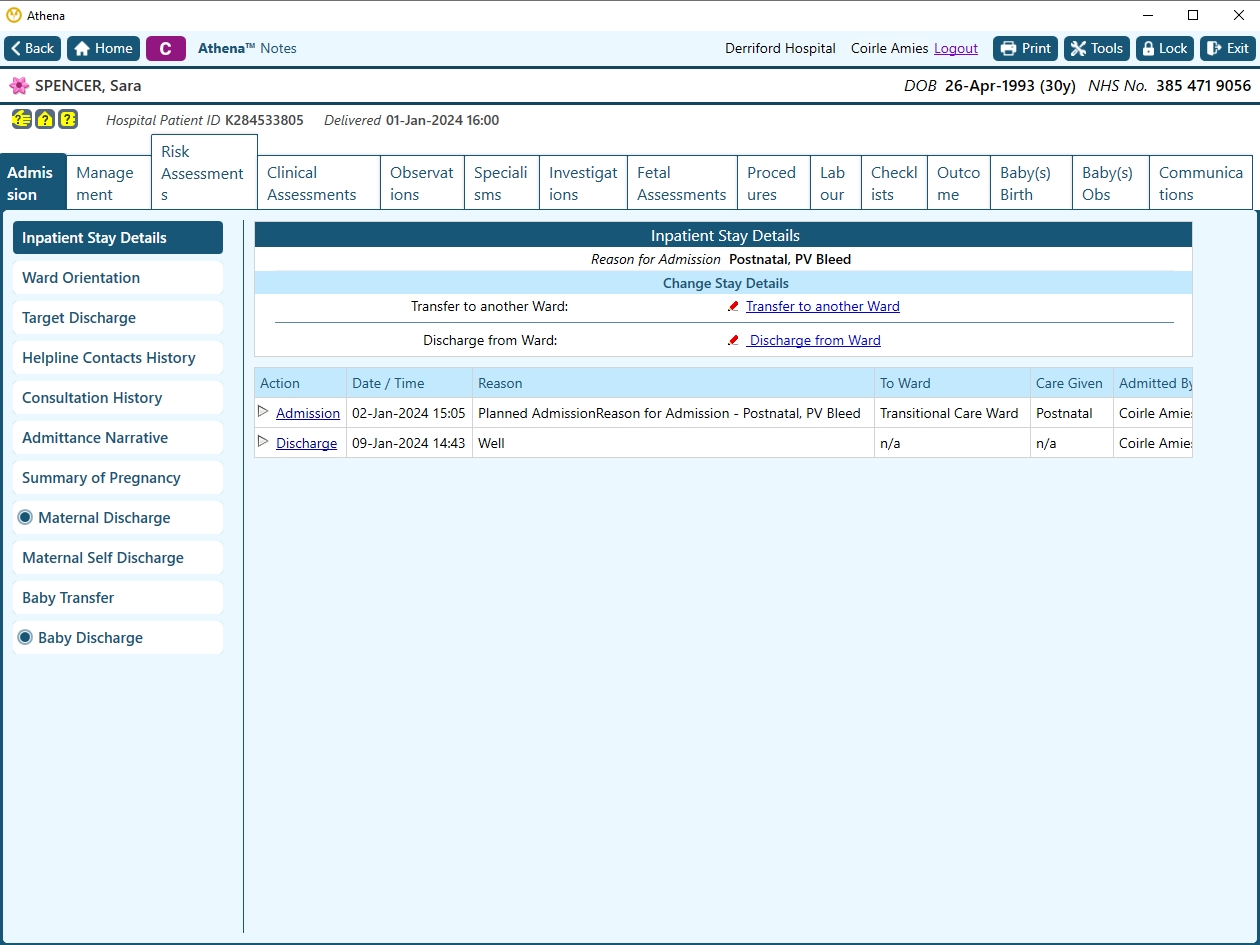Open the Tools menu

(x=1097, y=48)
